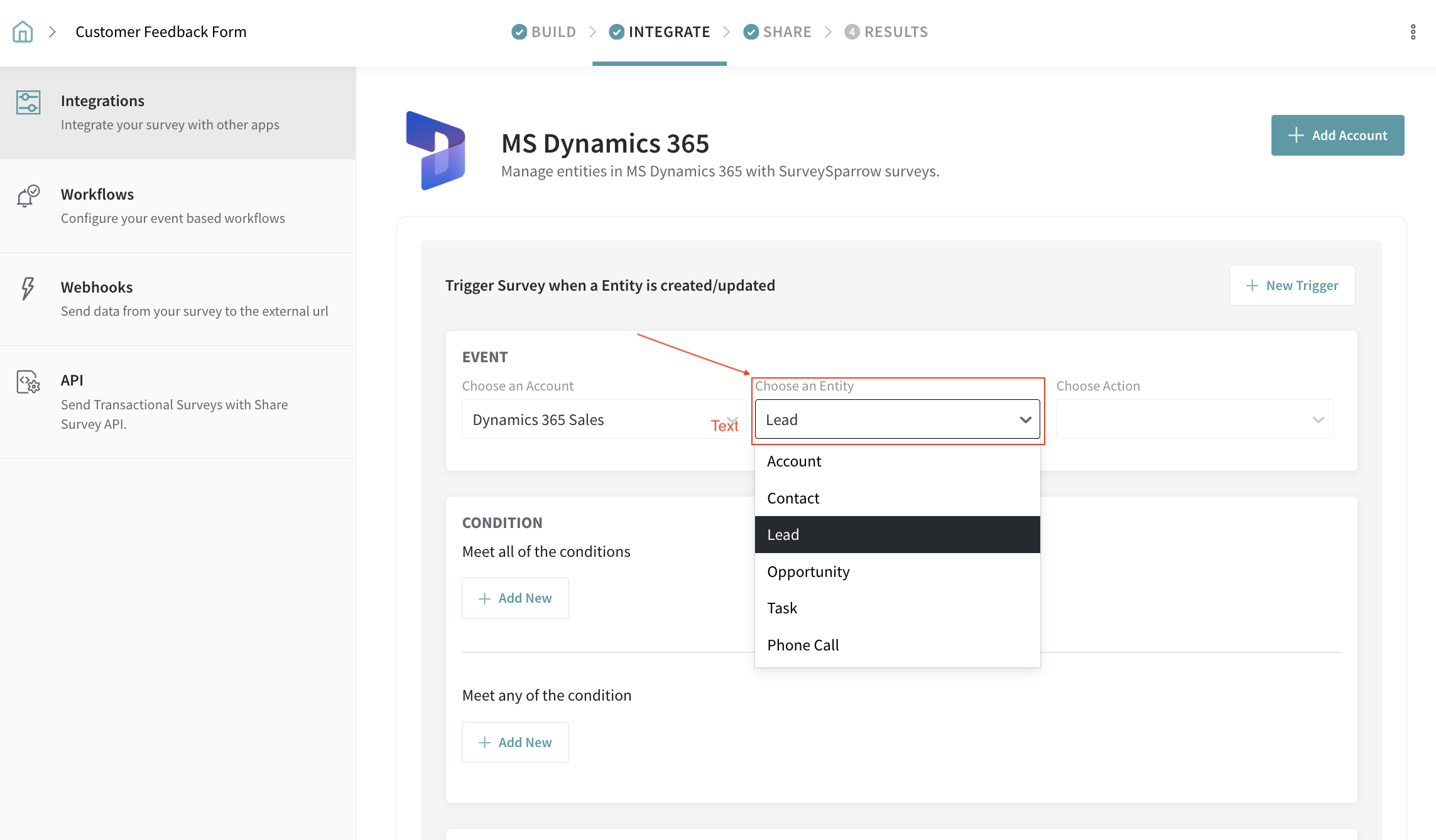Open the three-dot more options menu
The height and width of the screenshot is (840, 1436).
[x=1413, y=32]
